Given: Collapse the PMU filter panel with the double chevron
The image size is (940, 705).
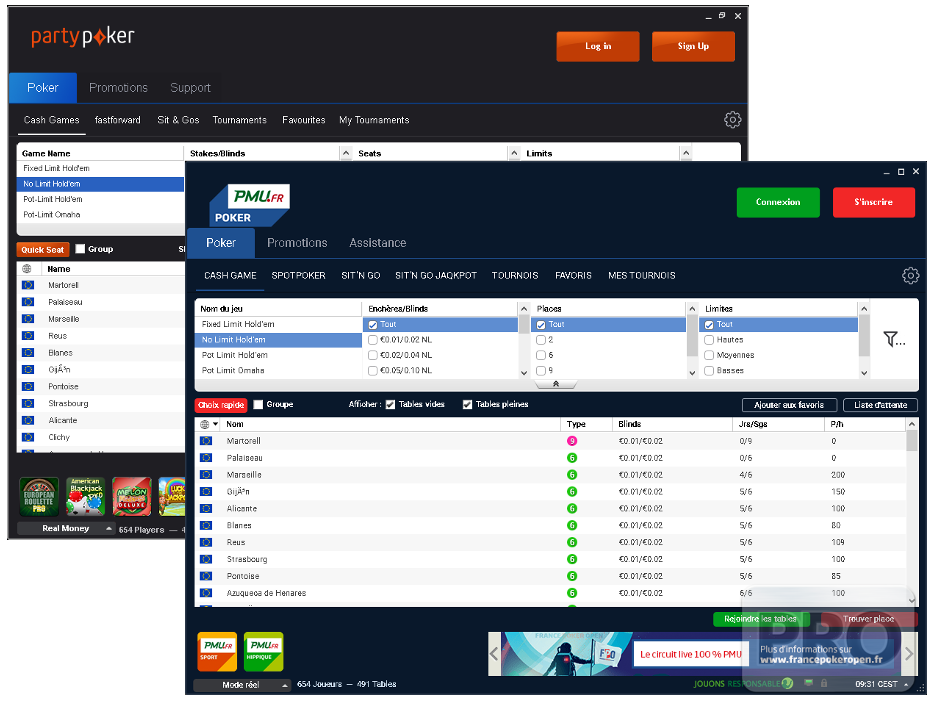Looking at the screenshot, I should (x=556, y=384).
